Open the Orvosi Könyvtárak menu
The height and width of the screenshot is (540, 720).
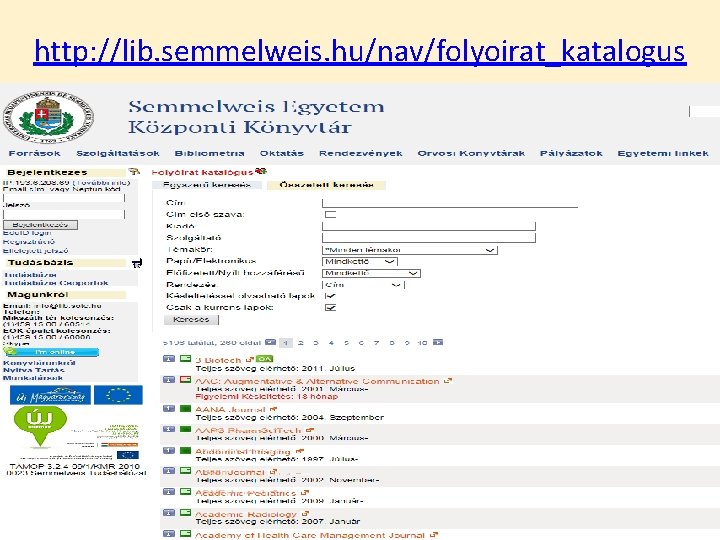tap(471, 153)
